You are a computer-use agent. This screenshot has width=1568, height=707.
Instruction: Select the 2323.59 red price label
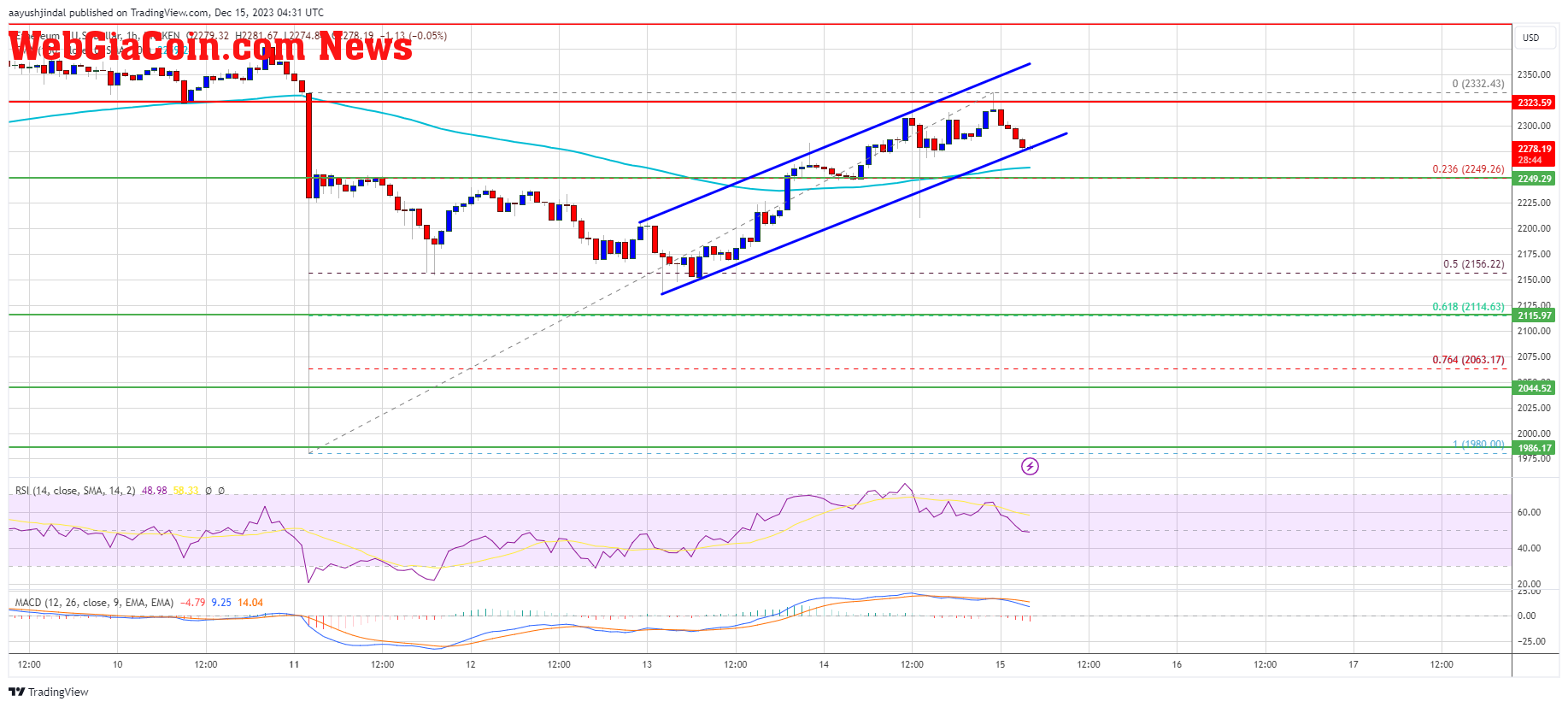click(1534, 103)
